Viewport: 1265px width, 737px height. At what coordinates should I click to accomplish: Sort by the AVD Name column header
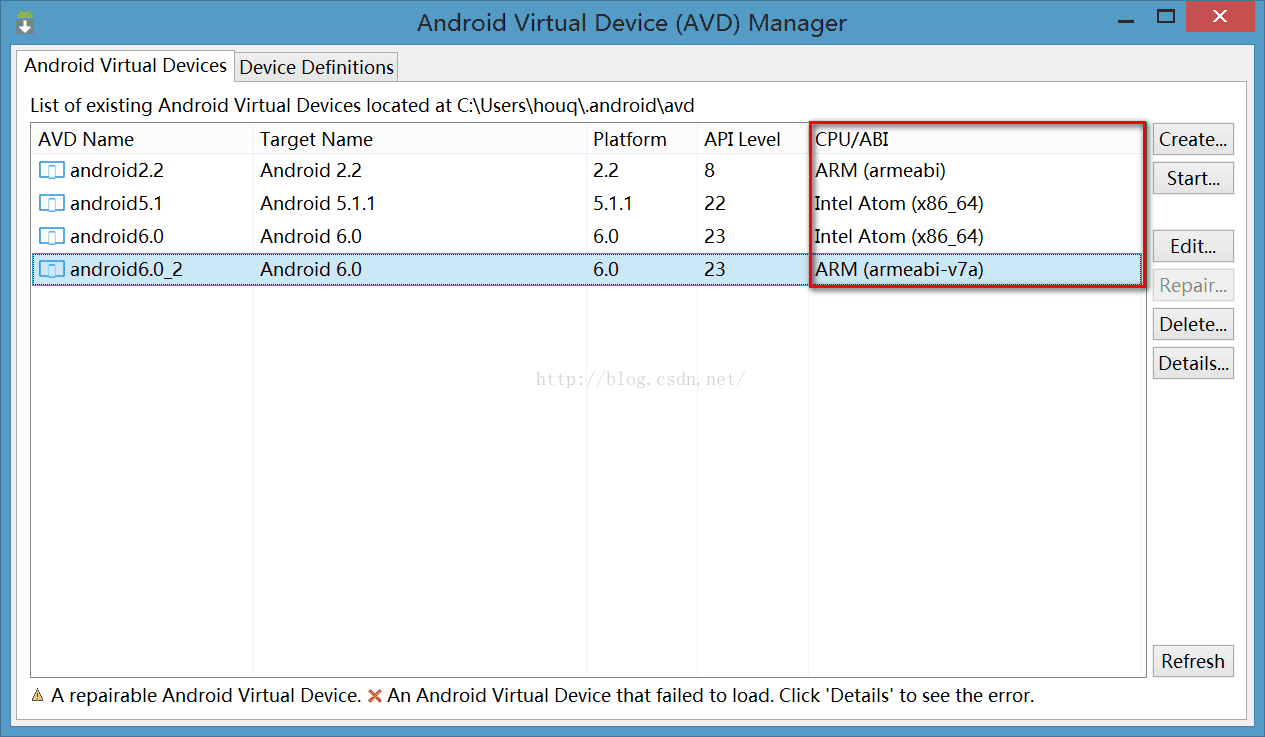click(x=86, y=139)
